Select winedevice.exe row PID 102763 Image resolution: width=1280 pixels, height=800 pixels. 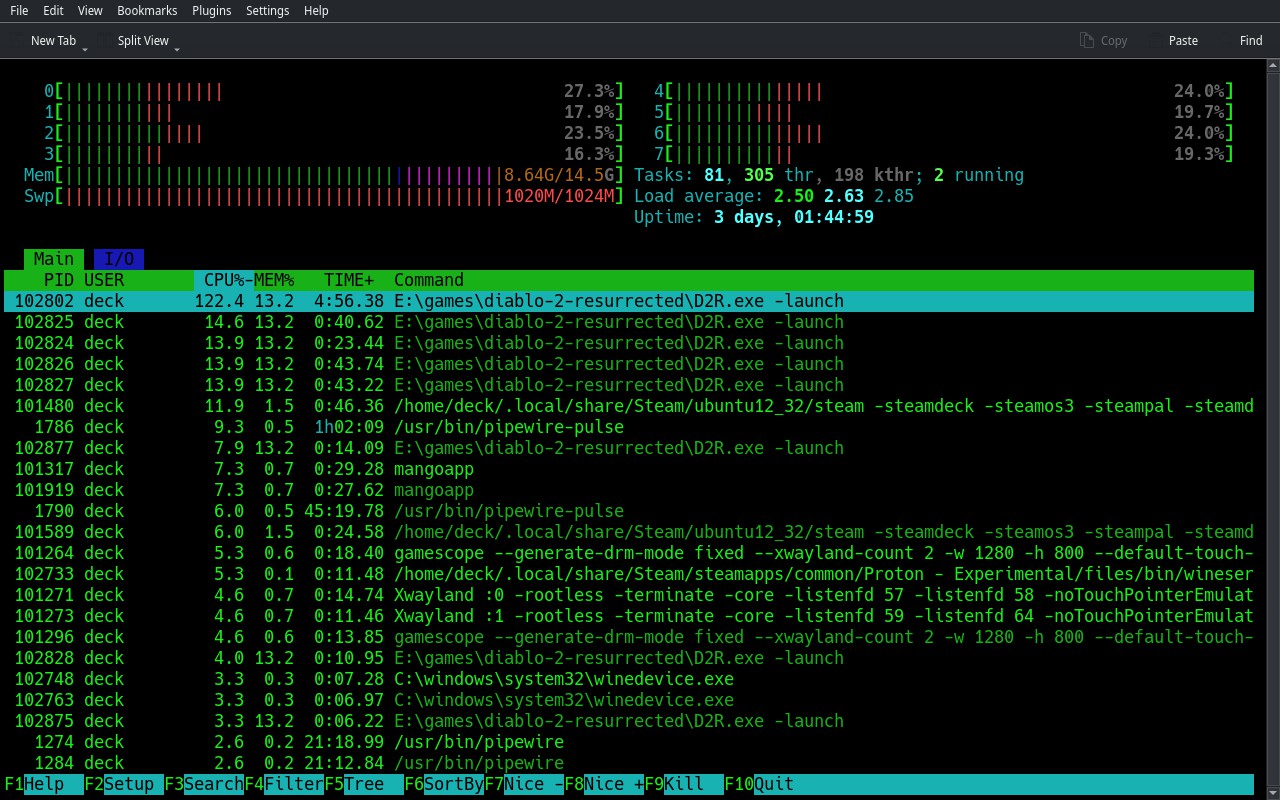click(629, 700)
